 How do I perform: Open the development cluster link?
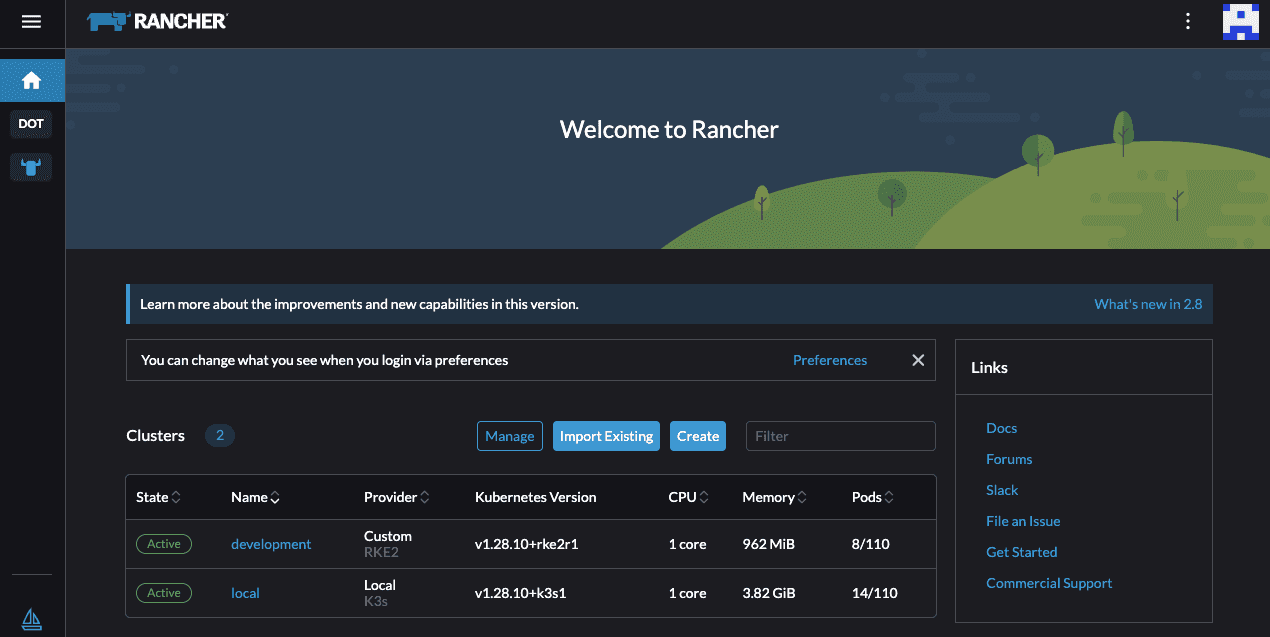(271, 544)
